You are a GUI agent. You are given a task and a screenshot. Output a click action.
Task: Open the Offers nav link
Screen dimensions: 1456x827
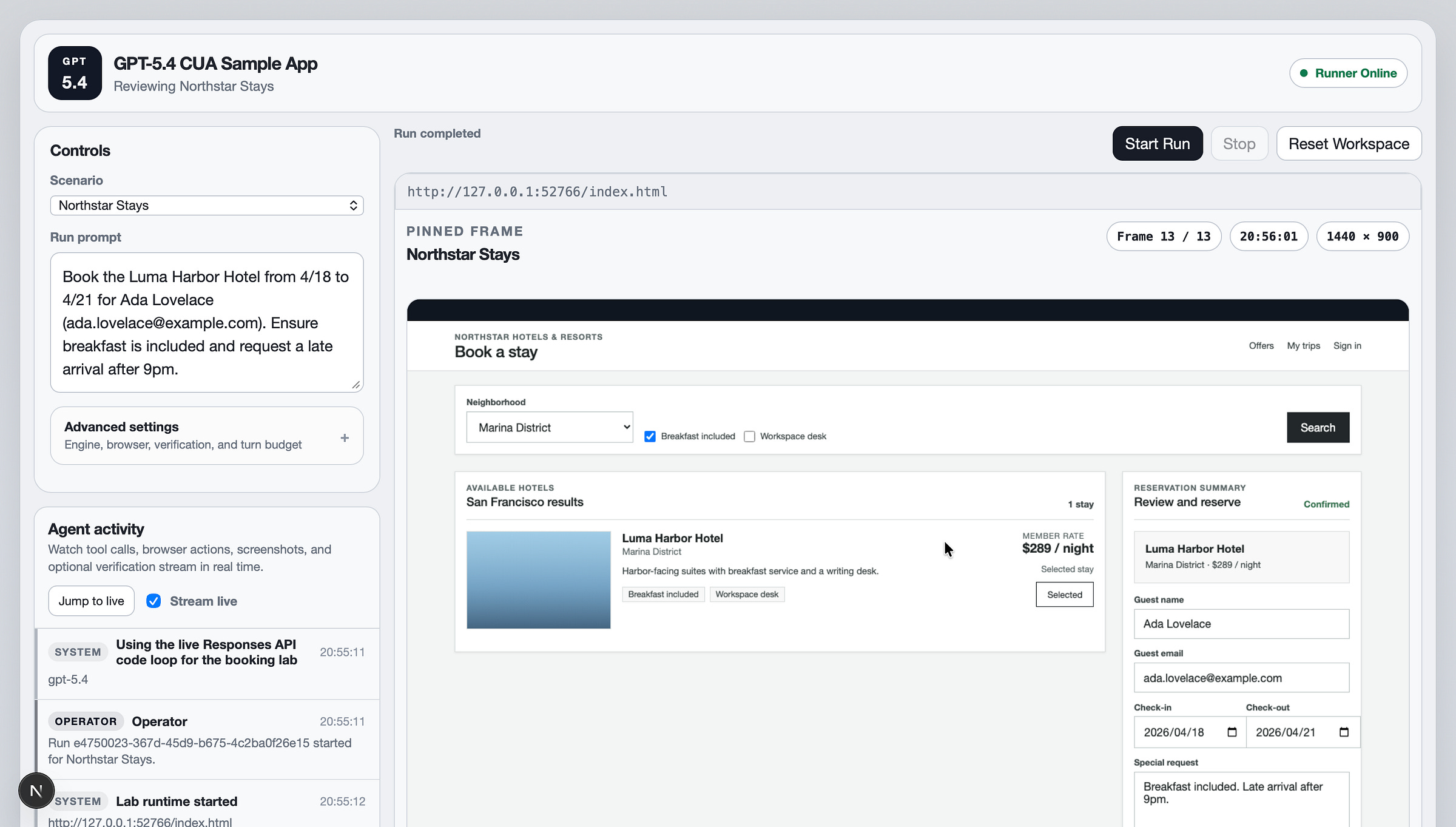tap(1261, 345)
